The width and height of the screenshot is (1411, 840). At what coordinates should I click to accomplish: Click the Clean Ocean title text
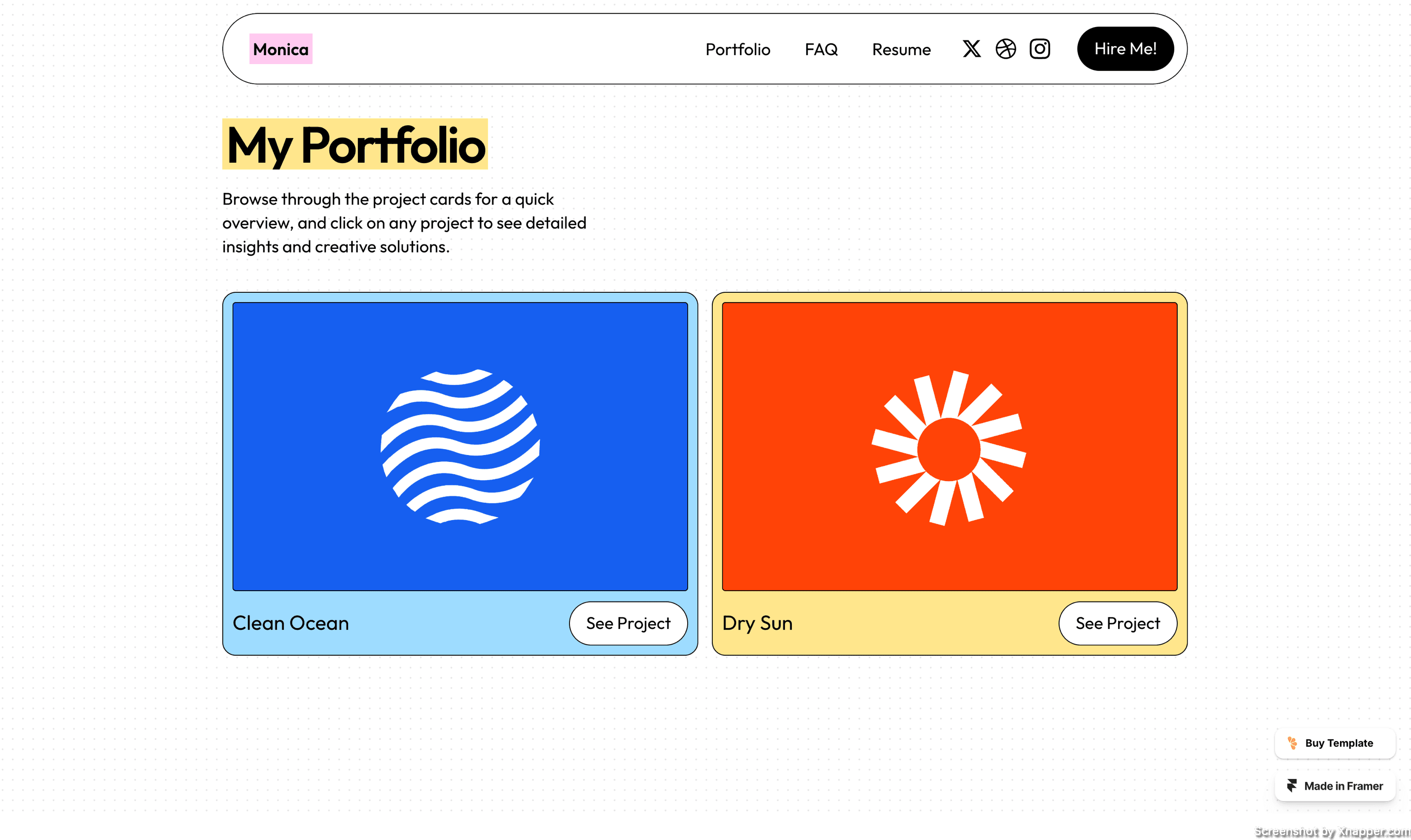[x=291, y=623]
